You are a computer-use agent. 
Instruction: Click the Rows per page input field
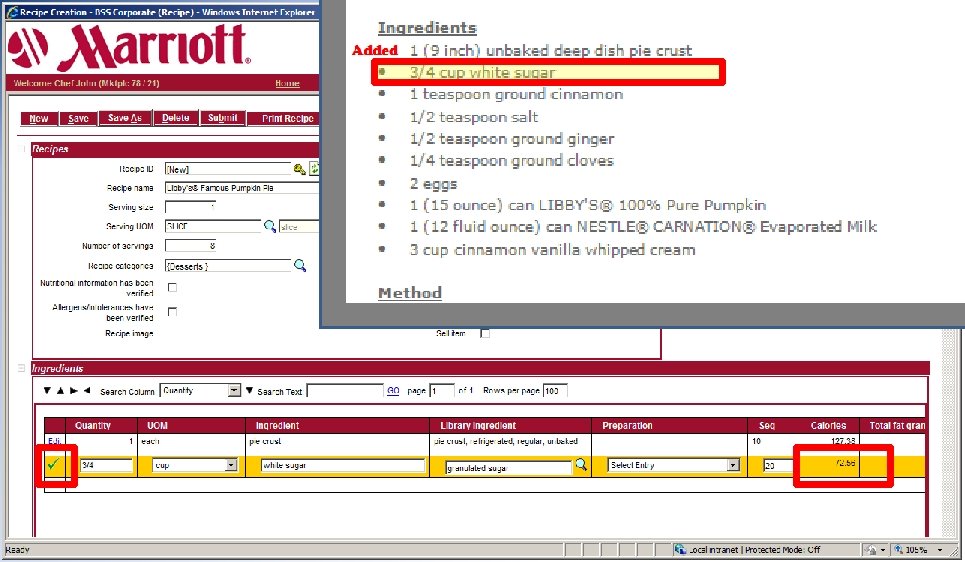(x=555, y=391)
